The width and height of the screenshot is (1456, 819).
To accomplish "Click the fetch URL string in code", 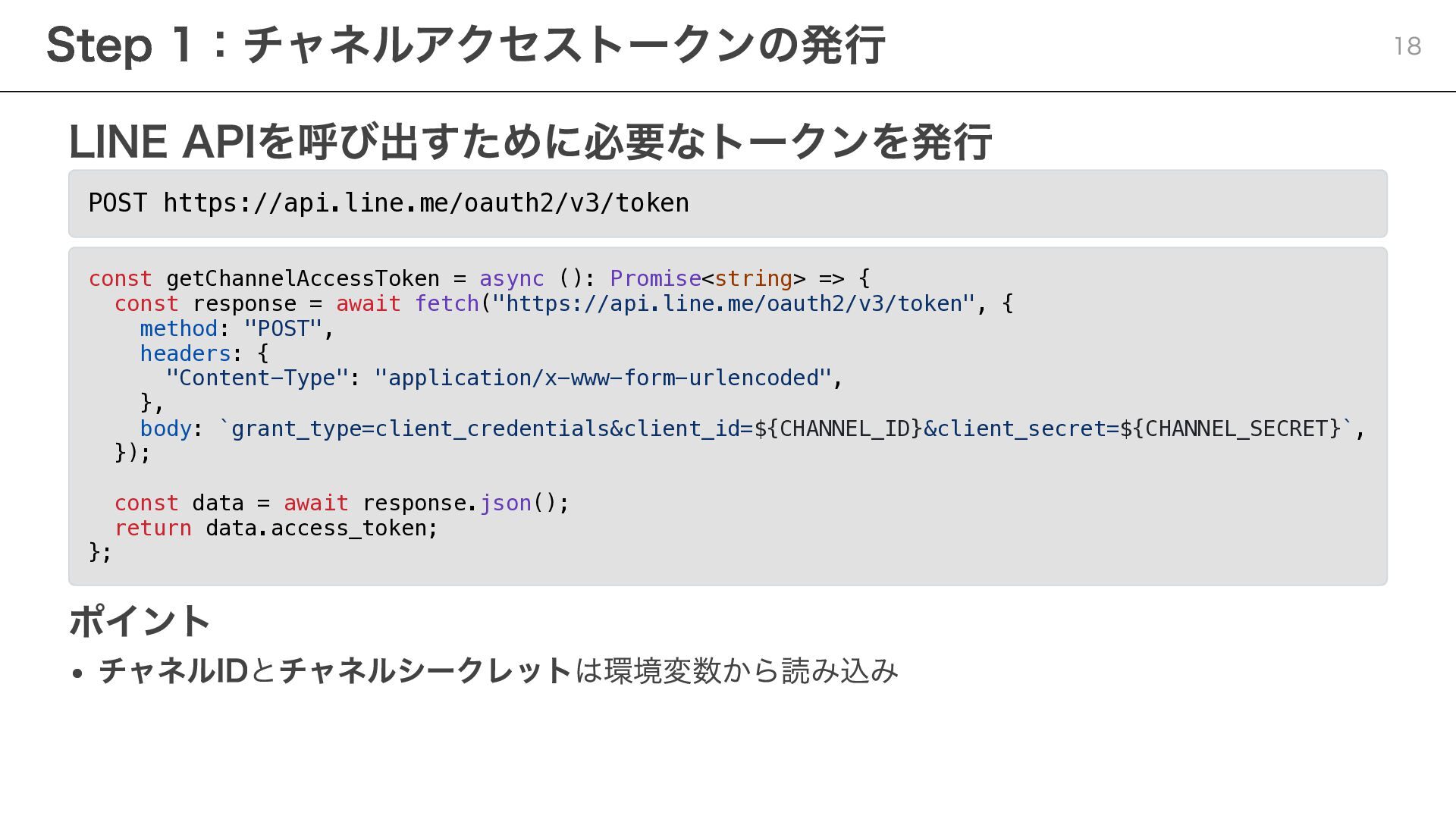I will click(x=733, y=303).
